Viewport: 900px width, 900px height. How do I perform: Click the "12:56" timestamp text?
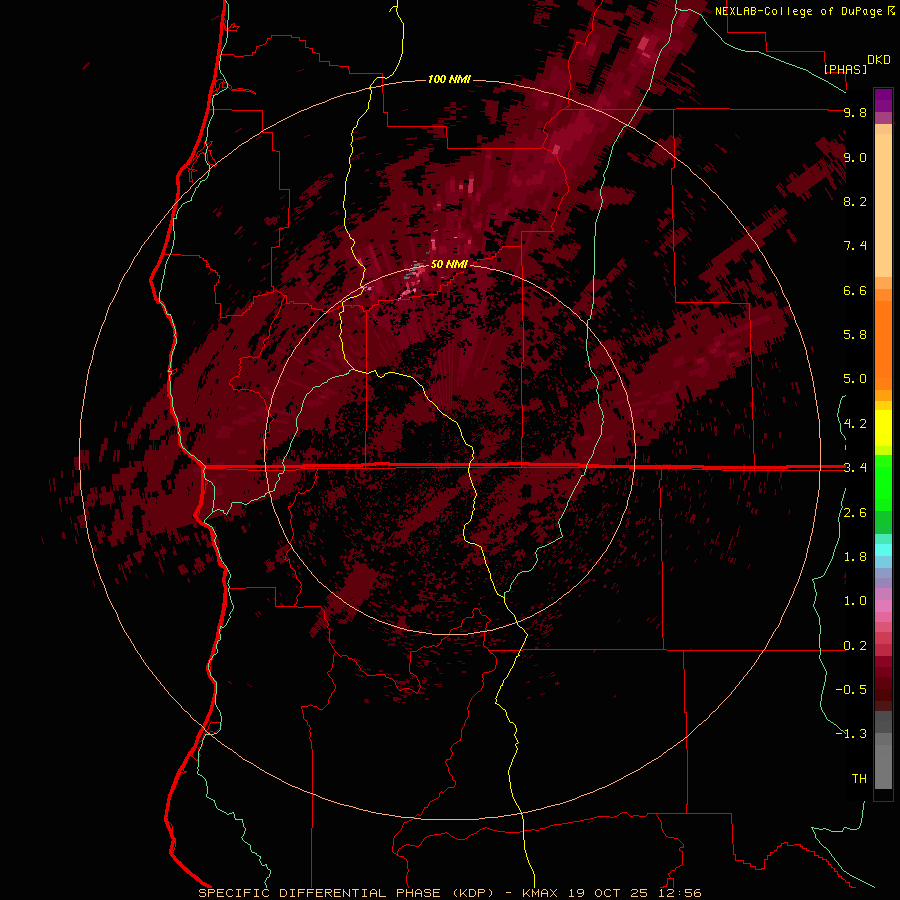[x=681, y=893]
